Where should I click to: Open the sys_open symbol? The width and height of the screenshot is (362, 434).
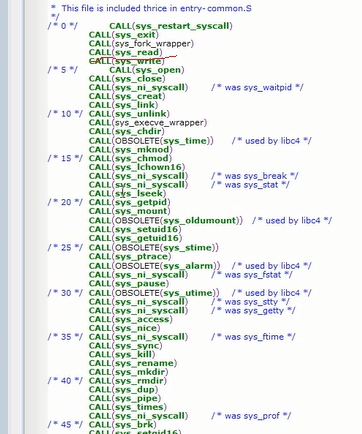(x=159, y=70)
